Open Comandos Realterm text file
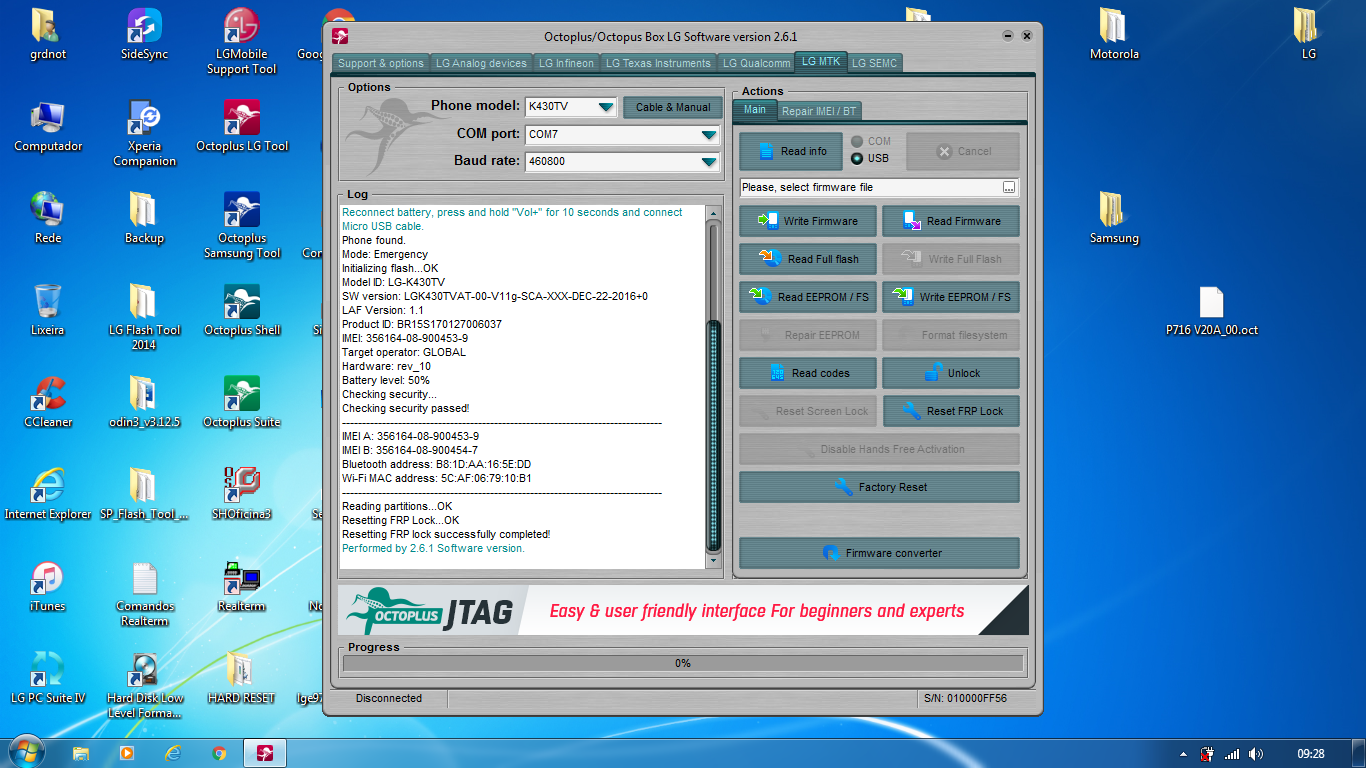This screenshot has height=768, width=1366. [144, 594]
